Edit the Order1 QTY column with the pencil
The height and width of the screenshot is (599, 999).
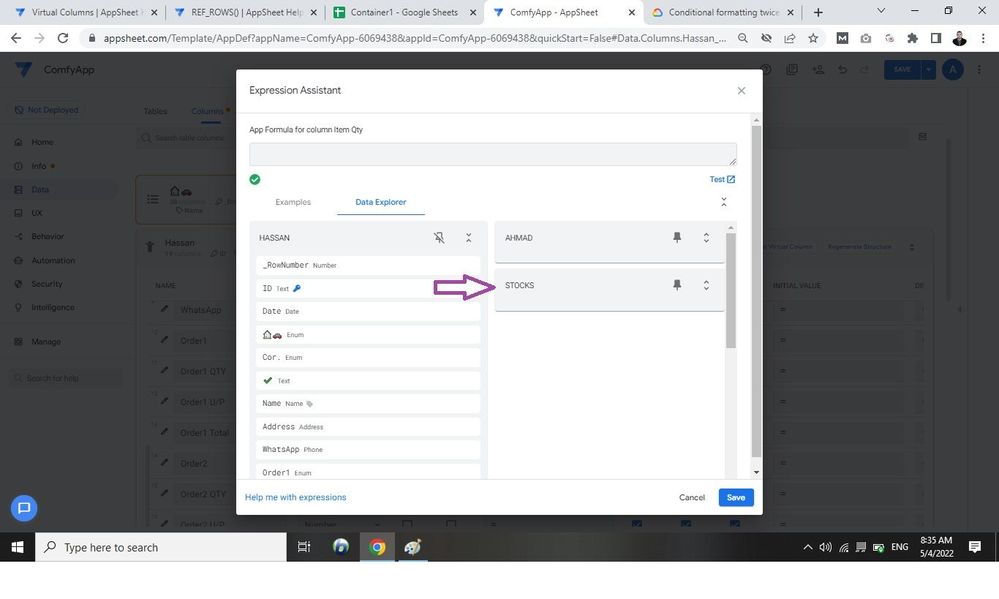164,371
